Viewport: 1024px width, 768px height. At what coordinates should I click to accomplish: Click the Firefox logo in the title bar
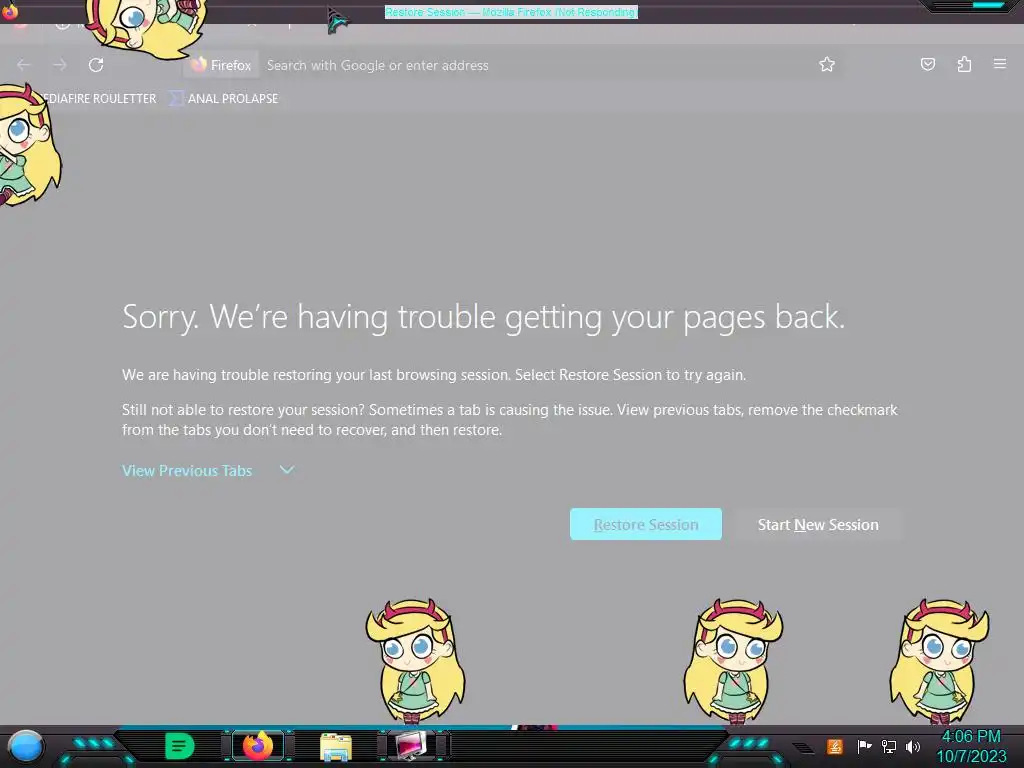pyautogui.click(x=9, y=11)
